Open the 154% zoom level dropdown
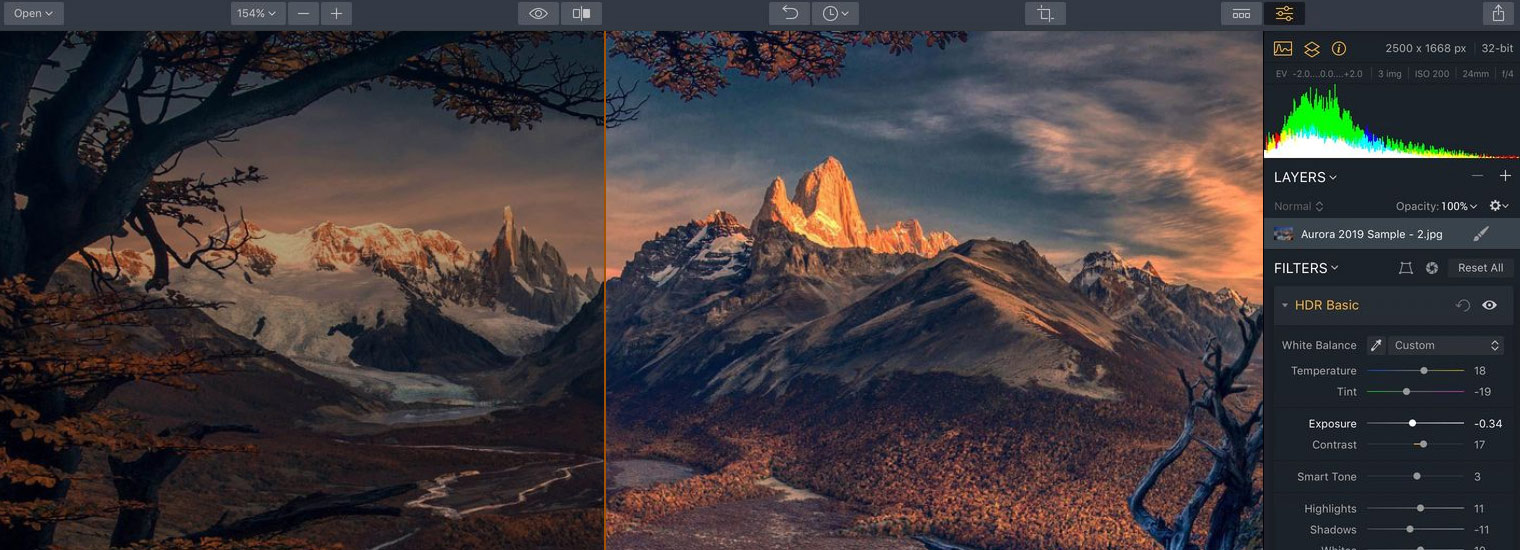 click(258, 14)
